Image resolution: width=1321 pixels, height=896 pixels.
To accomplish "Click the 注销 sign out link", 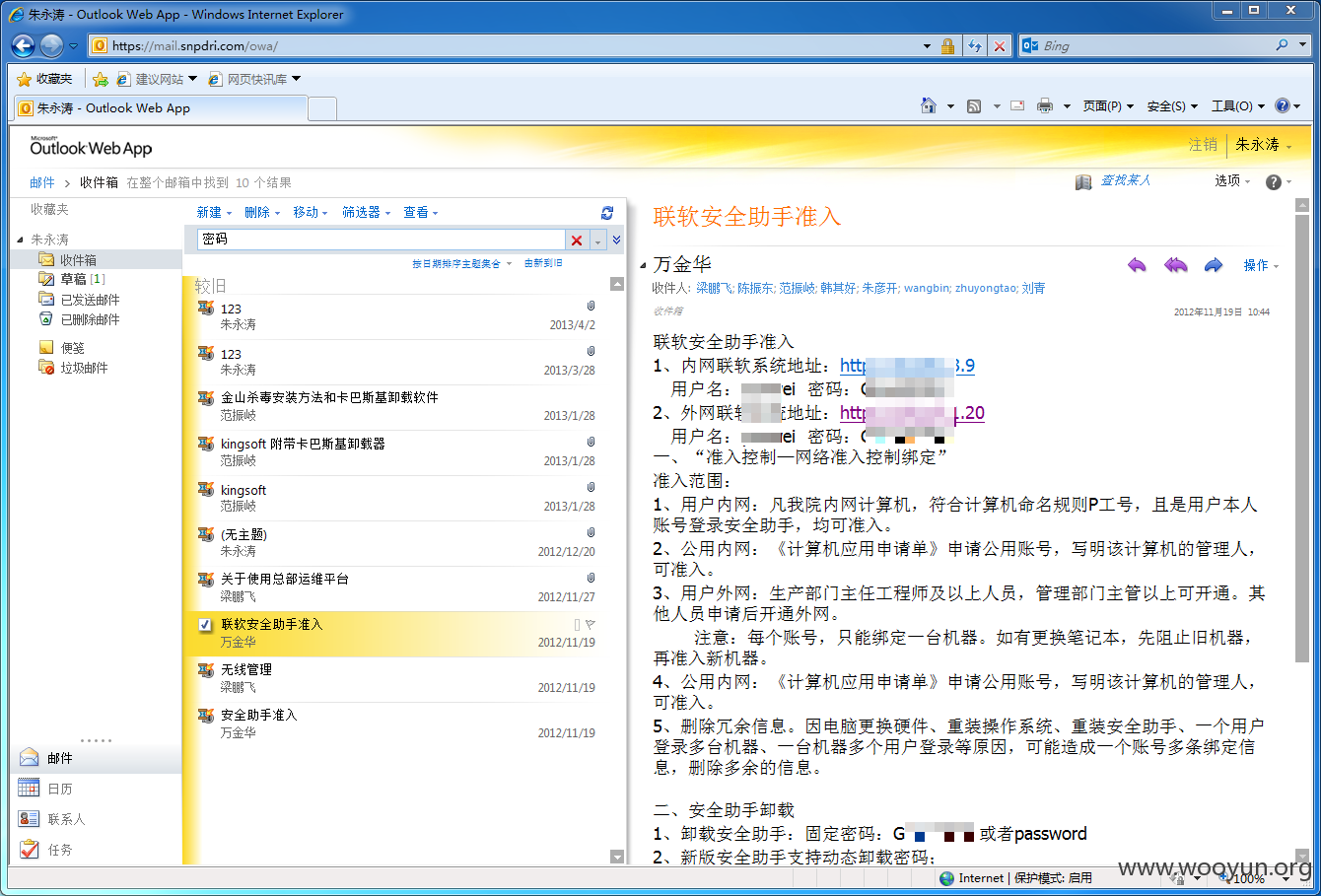I will 1203,144.
